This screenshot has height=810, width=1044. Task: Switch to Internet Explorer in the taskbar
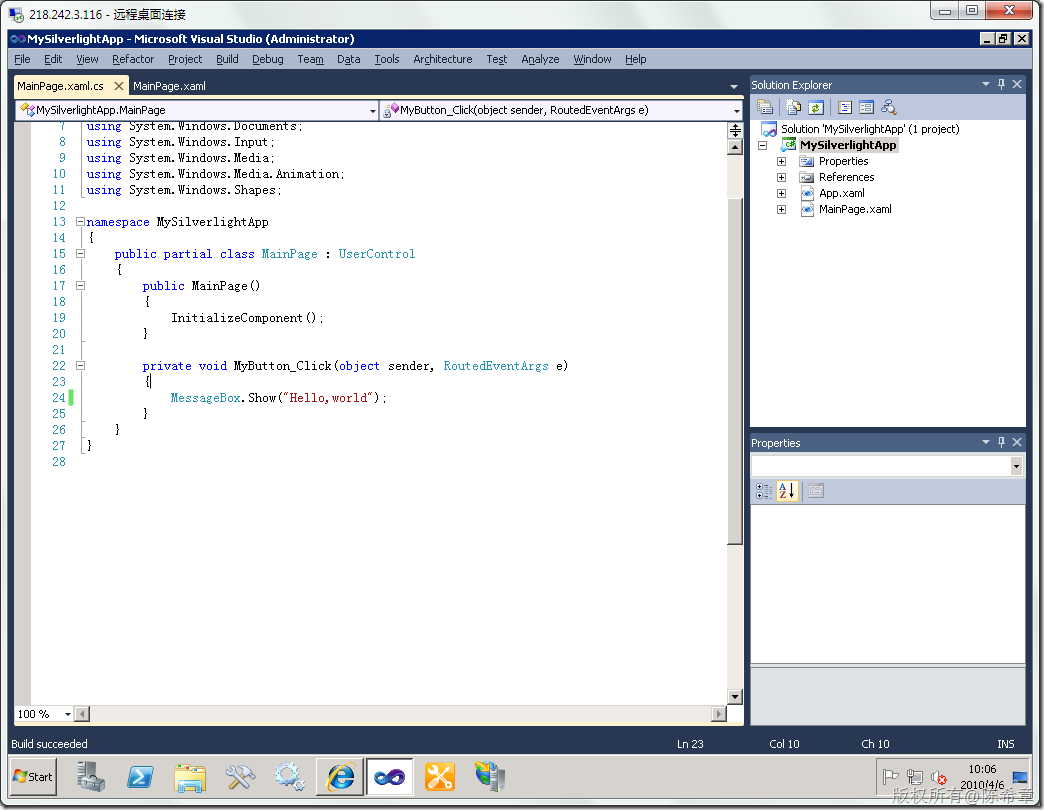coord(340,777)
